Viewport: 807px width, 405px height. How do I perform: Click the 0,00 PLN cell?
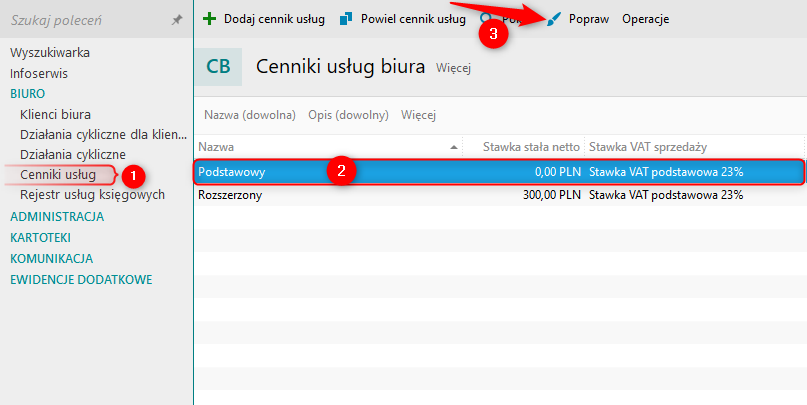point(558,172)
